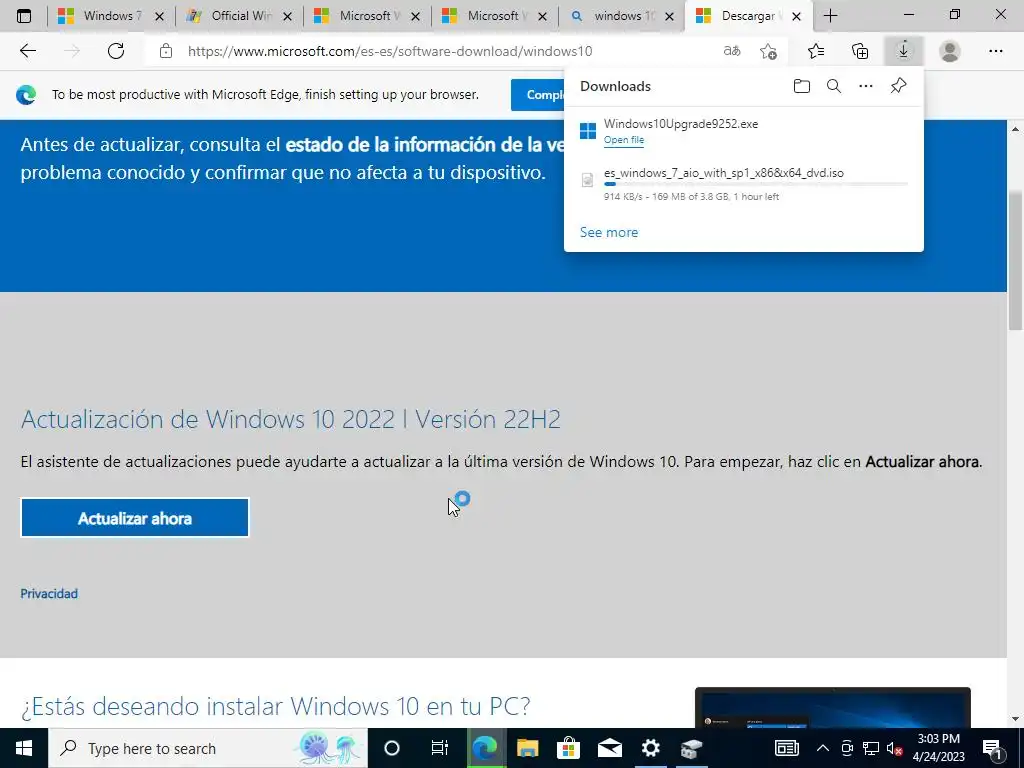Open a new browser tab
Viewport: 1024px width, 768px height.
830,16
